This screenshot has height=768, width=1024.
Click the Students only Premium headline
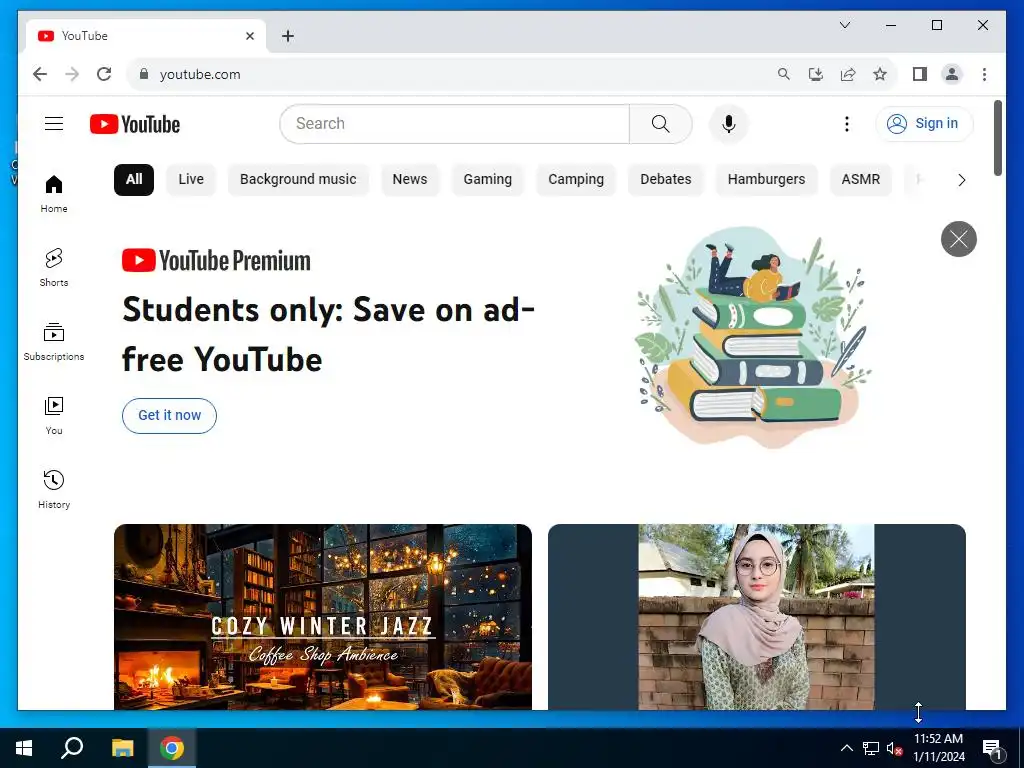[x=328, y=334]
